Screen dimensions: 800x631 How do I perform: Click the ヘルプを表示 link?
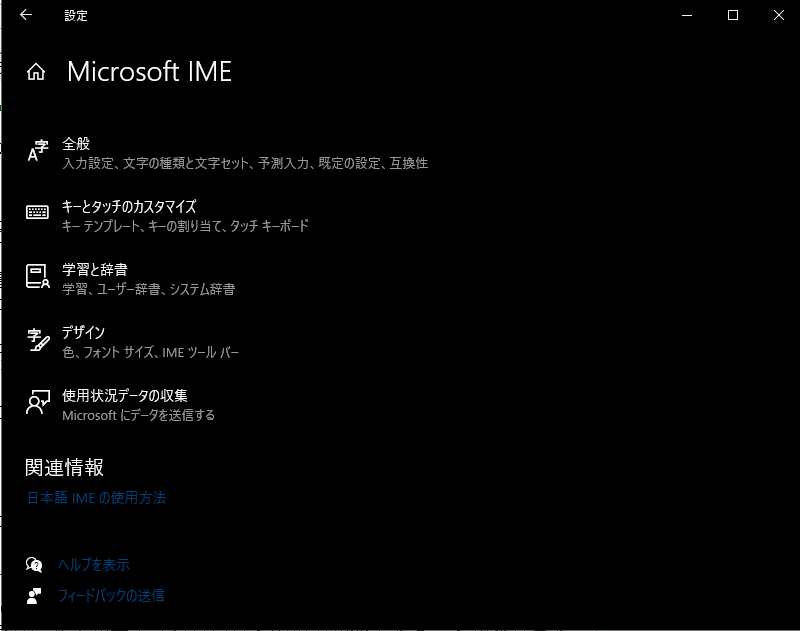tap(94, 565)
